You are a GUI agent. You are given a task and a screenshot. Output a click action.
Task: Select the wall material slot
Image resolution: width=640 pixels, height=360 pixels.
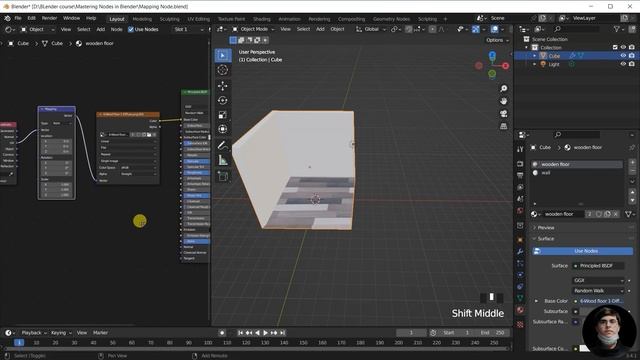(x=577, y=173)
